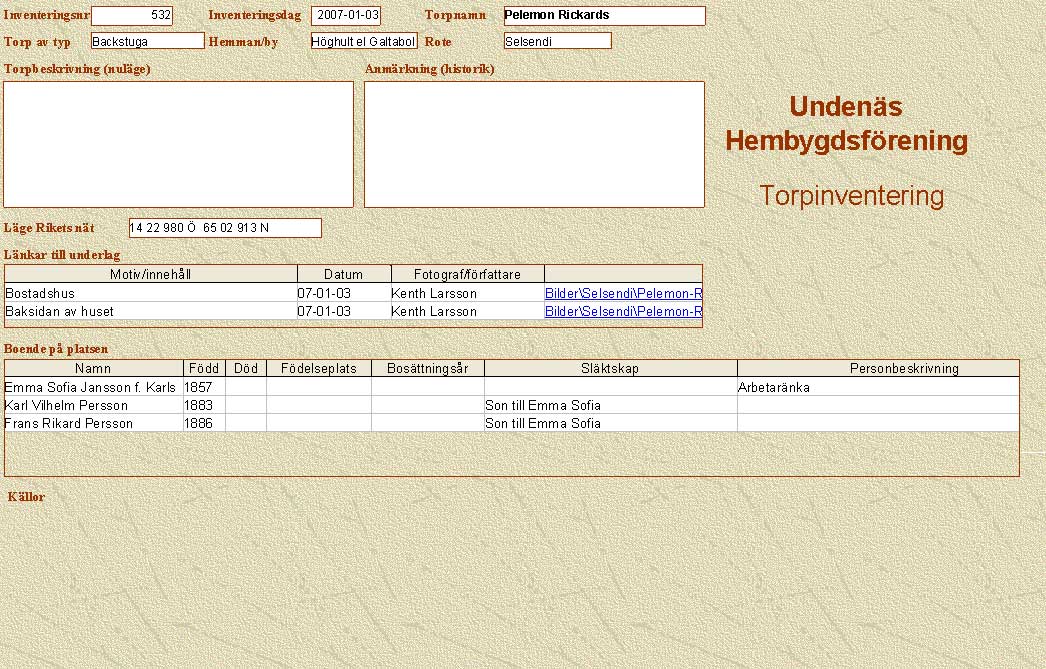Viewport: 1046px width, 669px height.
Task: Click the Torpnamn field Pelemon Rickards
Action: point(604,16)
